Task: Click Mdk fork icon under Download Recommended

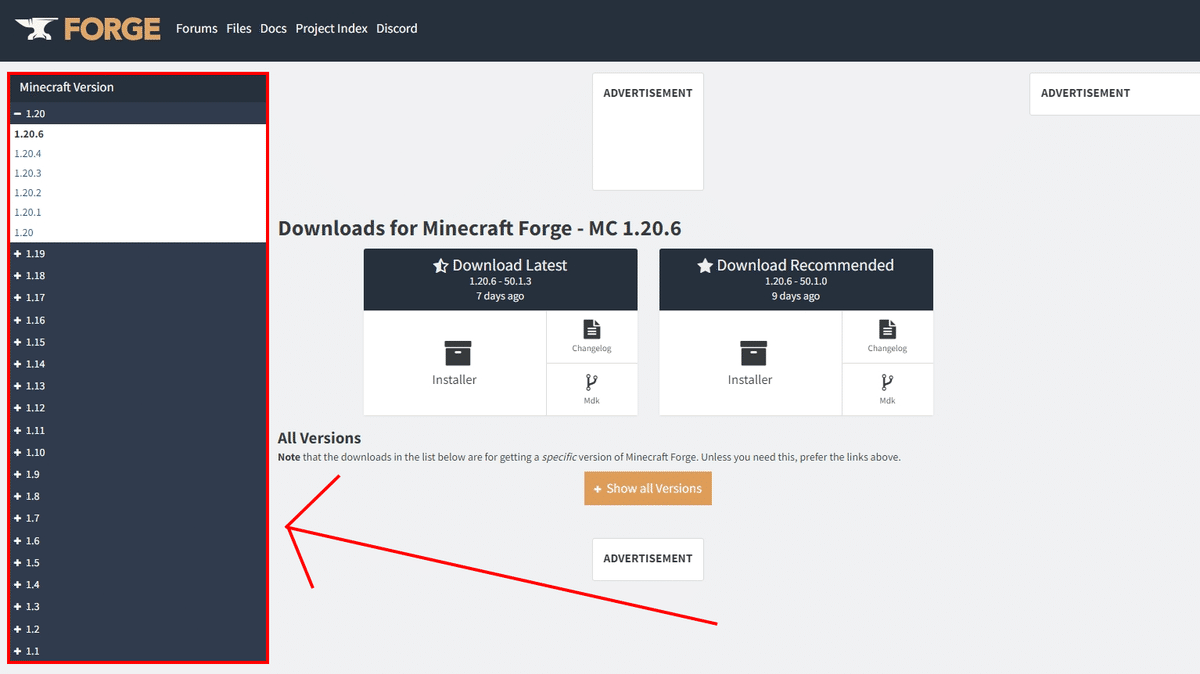Action: tap(887, 382)
